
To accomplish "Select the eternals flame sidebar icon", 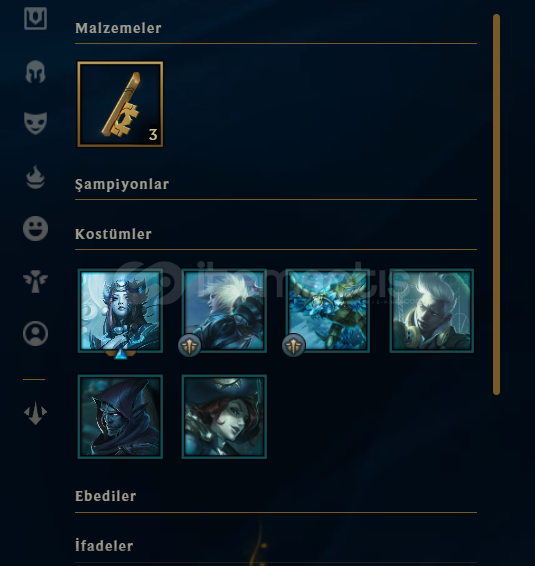I will pos(35,177).
